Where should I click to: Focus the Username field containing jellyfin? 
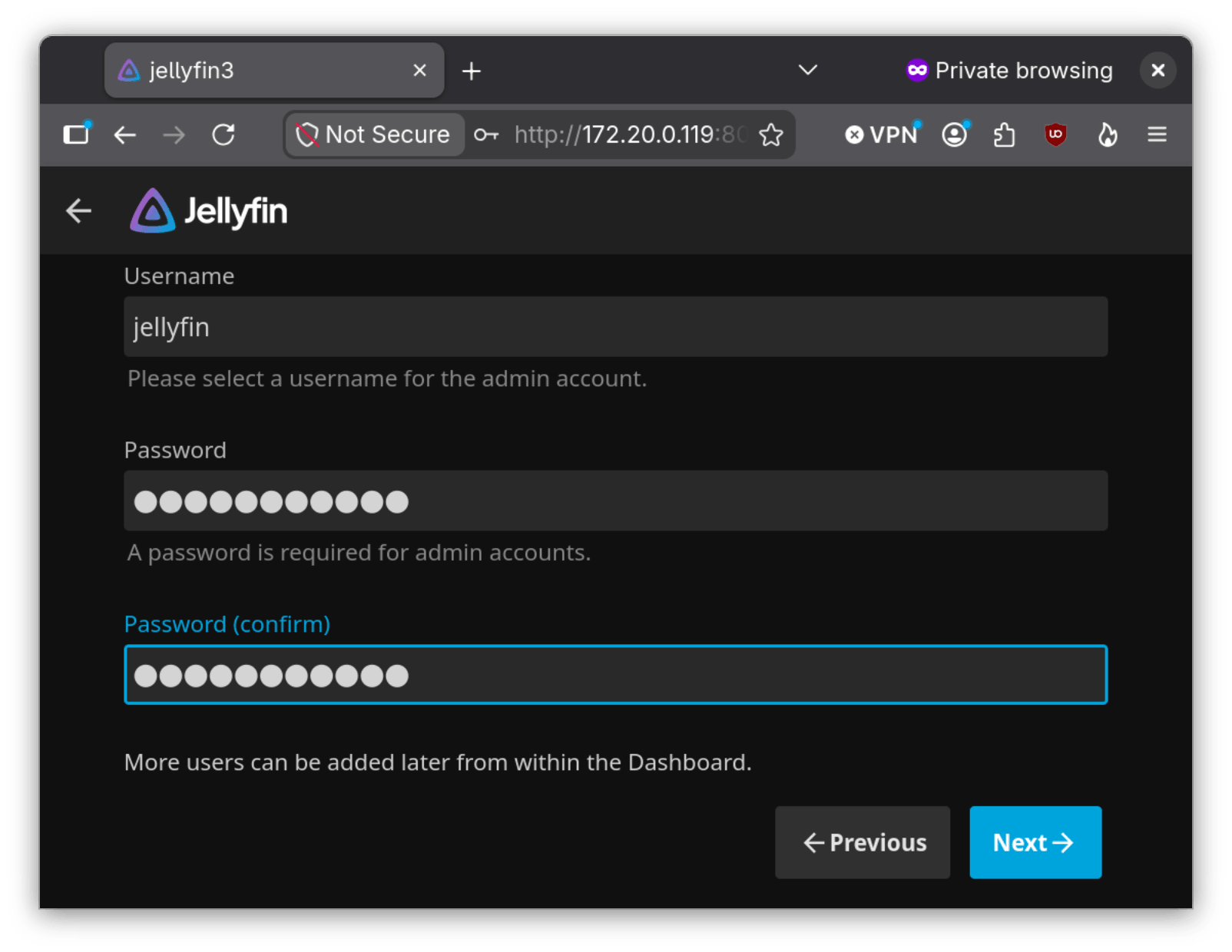pyautogui.click(x=615, y=327)
